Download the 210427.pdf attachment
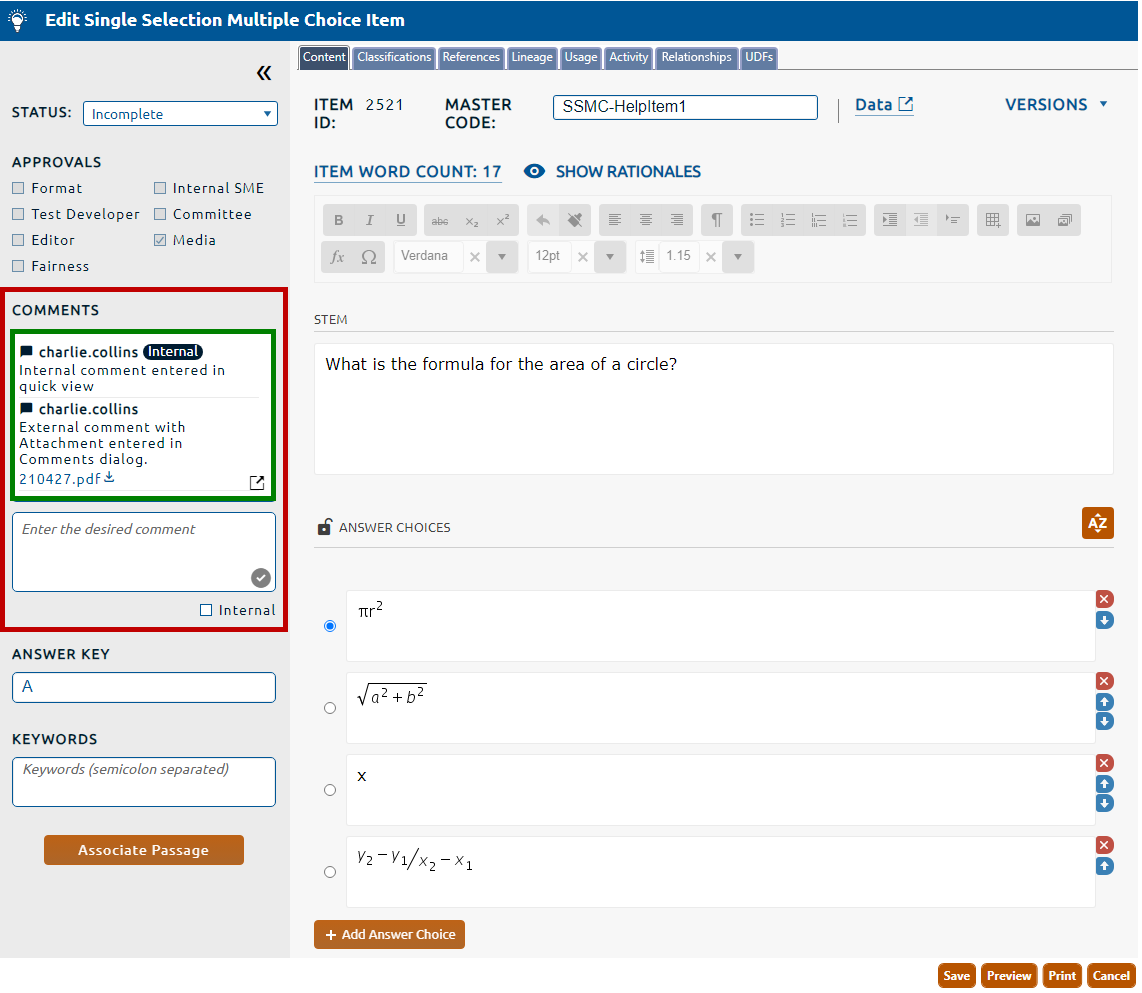This screenshot has height=993, width=1142. [109, 478]
